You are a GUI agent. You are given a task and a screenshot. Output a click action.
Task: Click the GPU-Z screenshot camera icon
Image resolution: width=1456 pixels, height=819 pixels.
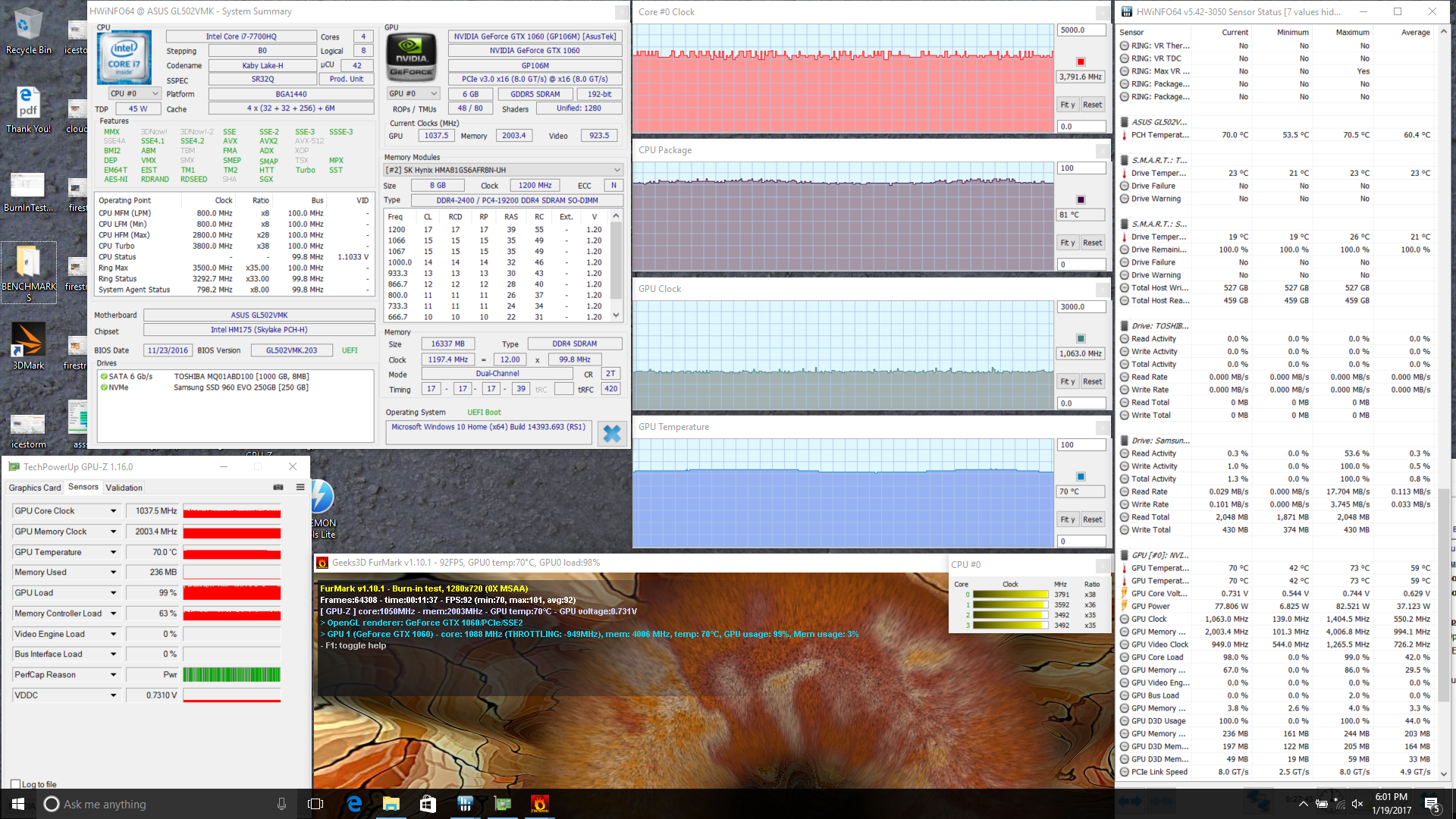tap(278, 487)
